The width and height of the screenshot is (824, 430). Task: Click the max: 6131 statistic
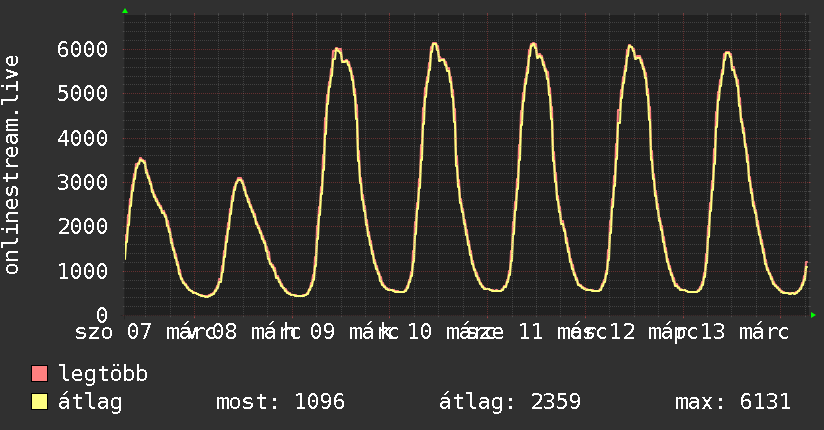coord(733,402)
